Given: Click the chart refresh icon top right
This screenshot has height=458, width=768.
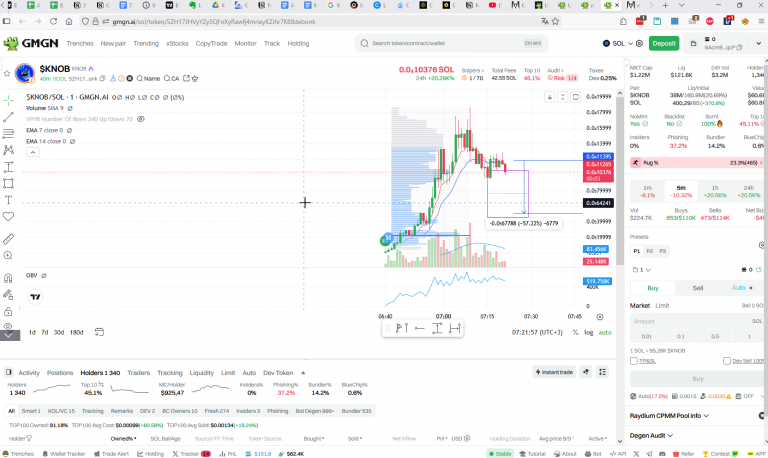Looking at the screenshot, I should (x=576, y=97).
